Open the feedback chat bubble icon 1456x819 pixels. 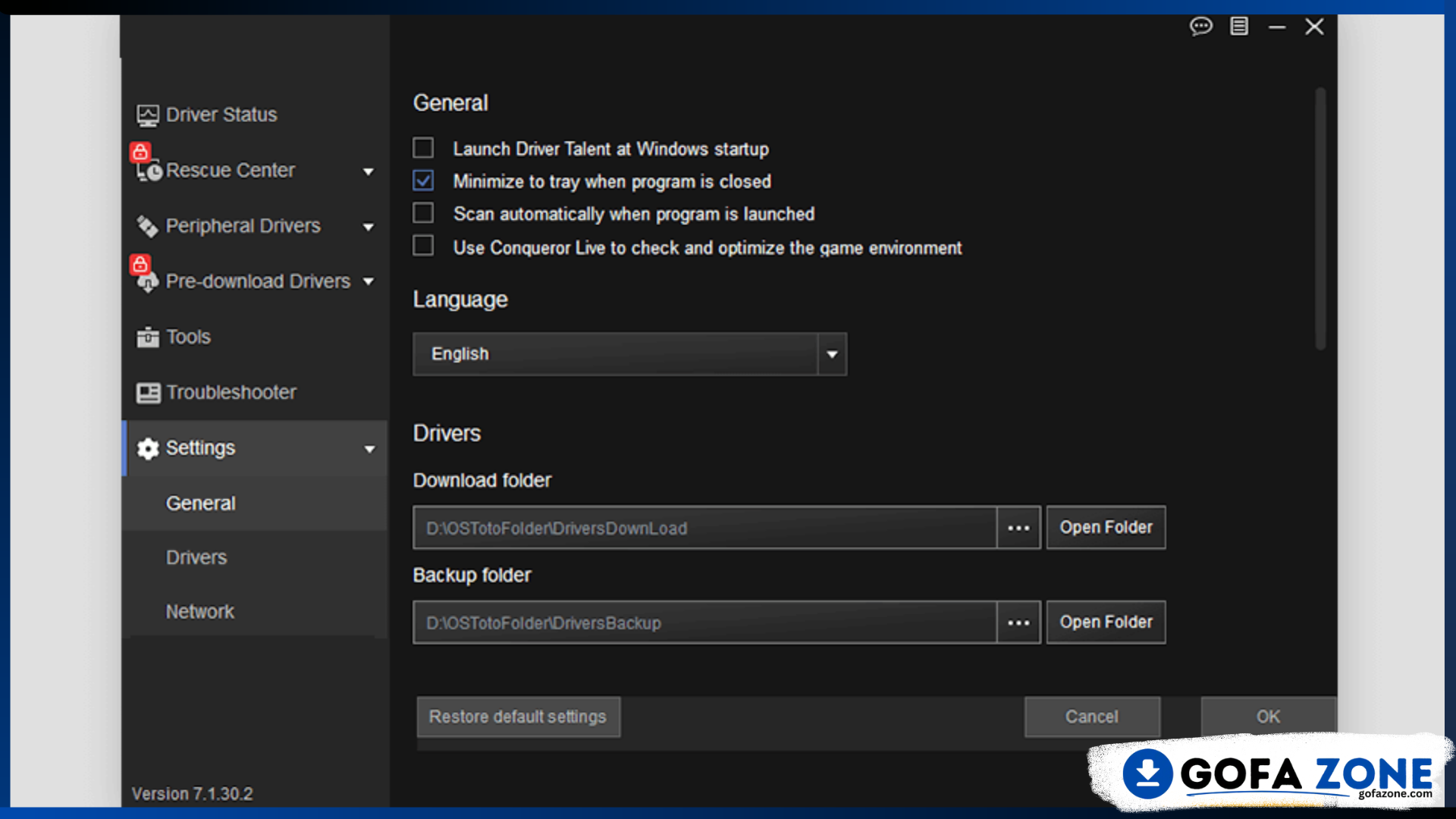[1200, 27]
